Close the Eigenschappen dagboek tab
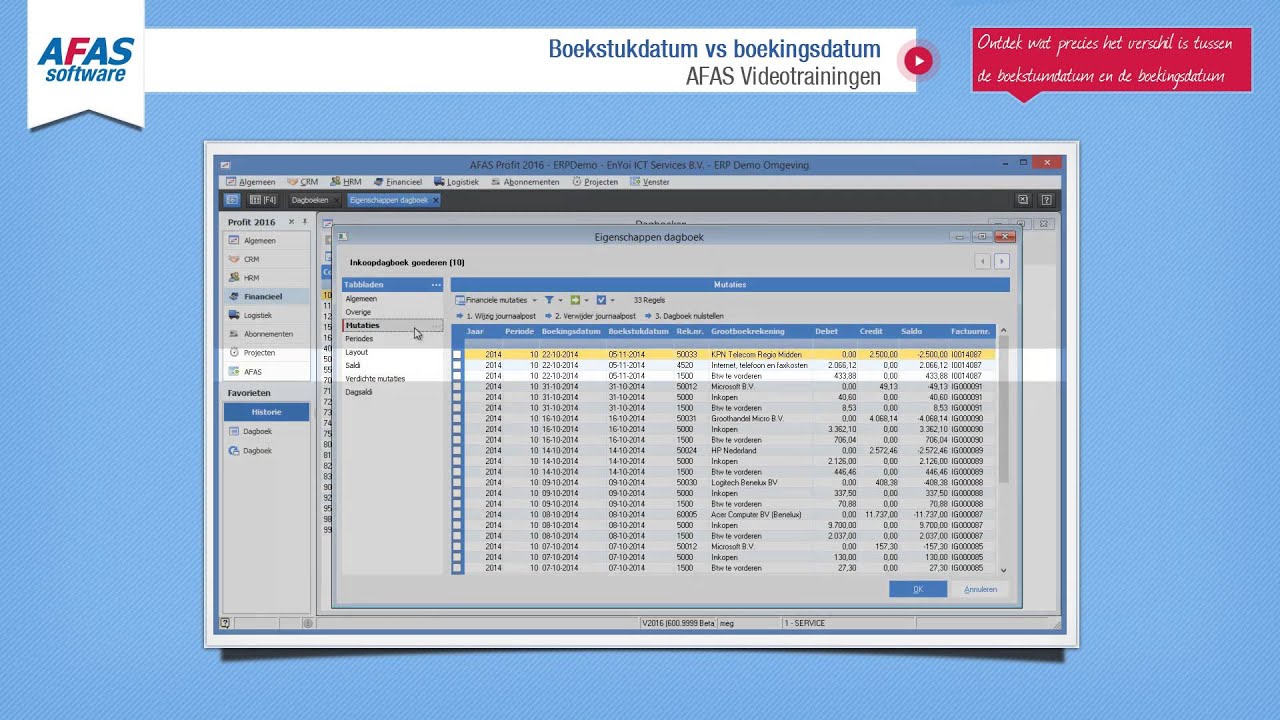The width and height of the screenshot is (1280, 720). click(x=435, y=200)
